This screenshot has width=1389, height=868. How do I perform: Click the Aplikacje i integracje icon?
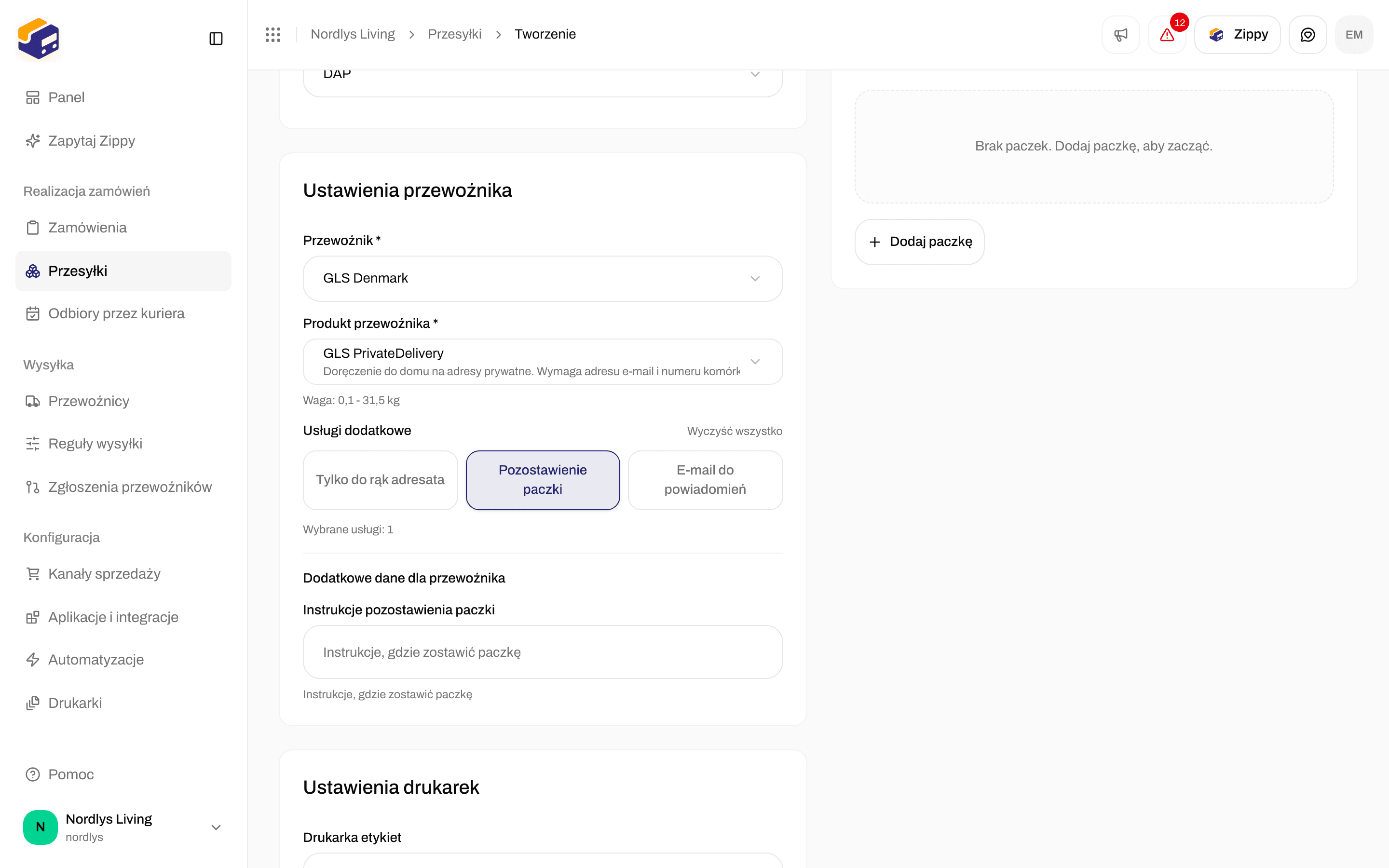tap(33, 617)
